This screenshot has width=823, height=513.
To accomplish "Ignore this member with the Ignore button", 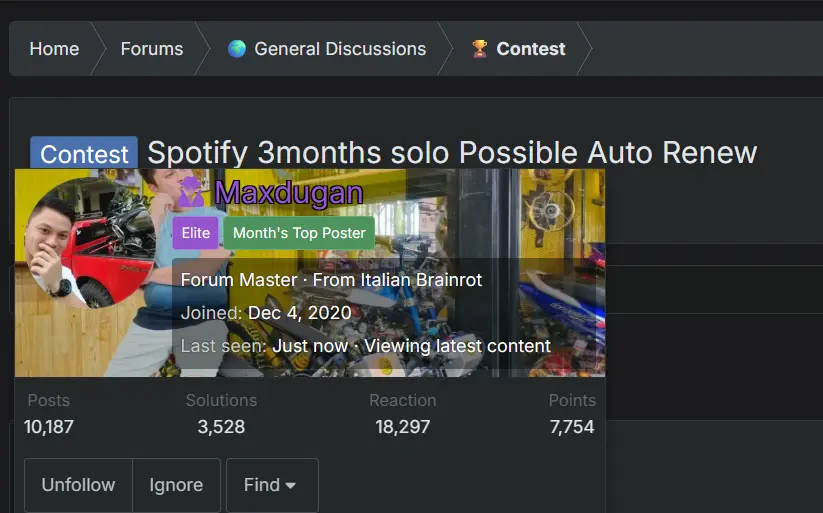I will (176, 485).
